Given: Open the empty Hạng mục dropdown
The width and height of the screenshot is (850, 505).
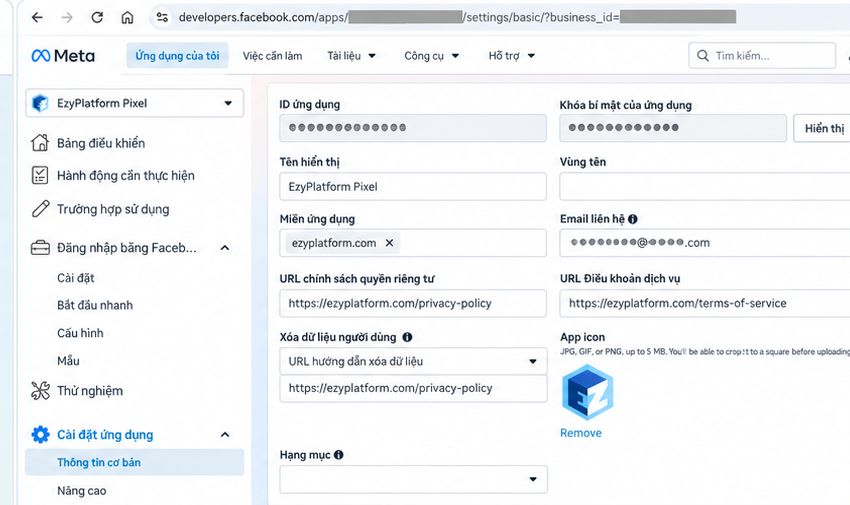Looking at the screenshot, I should pyautogui.click(x=413, y=479).
